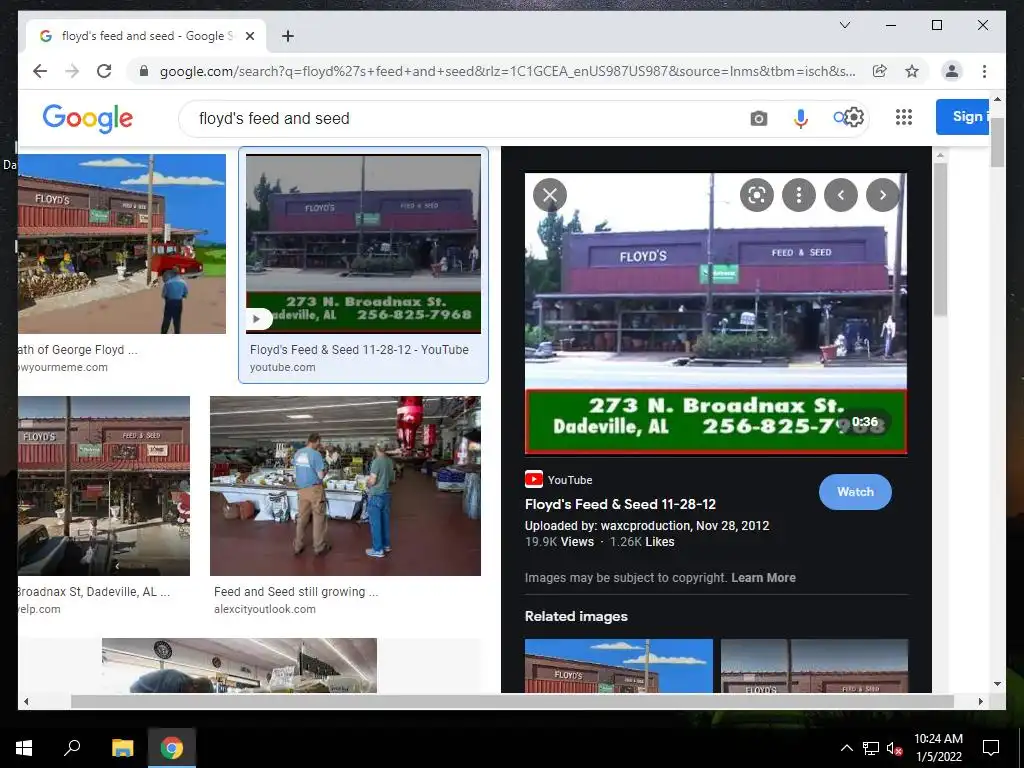Open the Chrome profile menu
This screenshot has height=768, width=1024.
pyautogui.click(x=952, y=71)
